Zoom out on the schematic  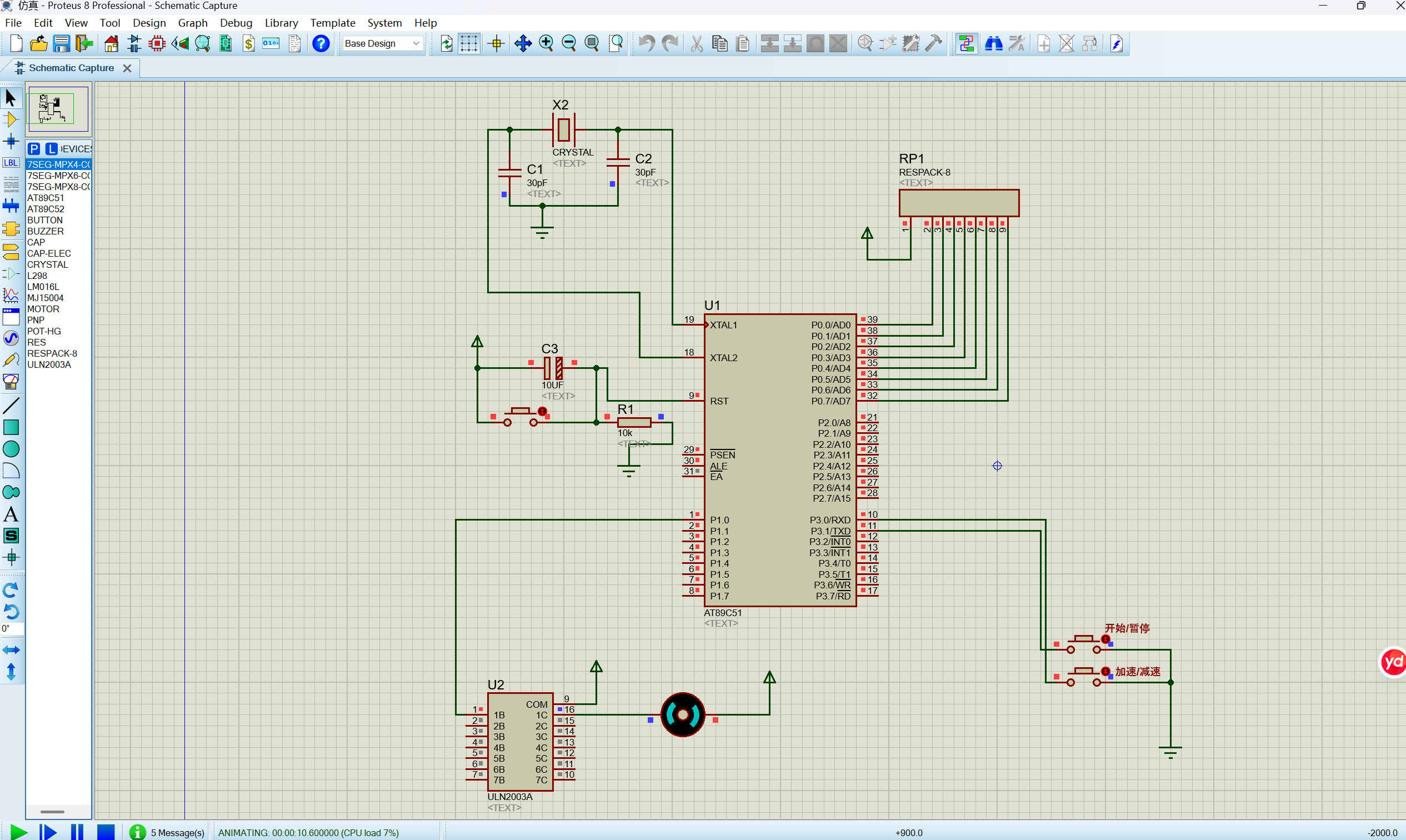point(569,43)
